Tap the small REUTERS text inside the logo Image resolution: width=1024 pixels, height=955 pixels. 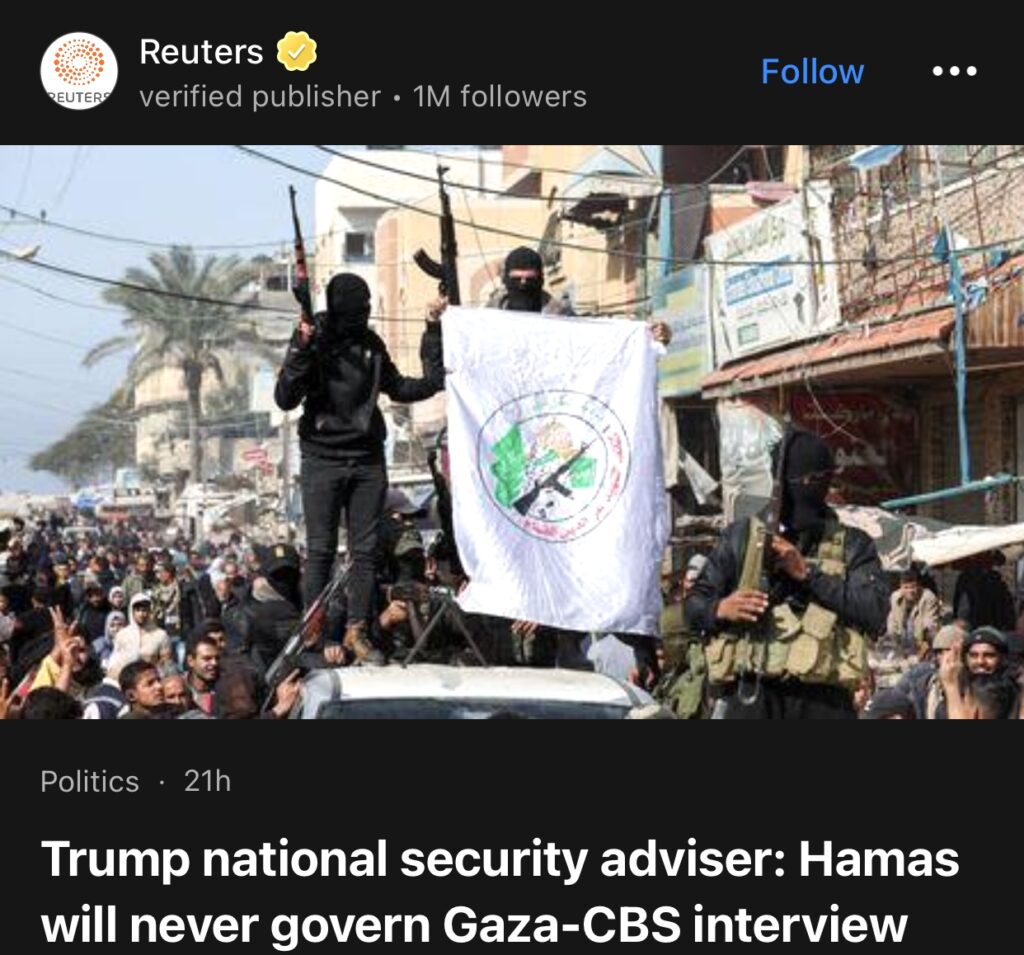point(79,98)
